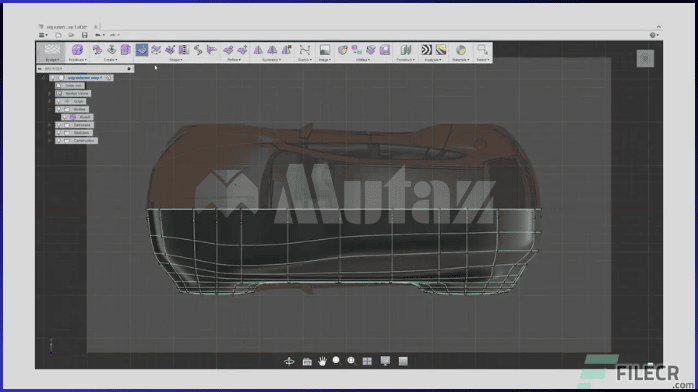The height and width of the screenshot is (392, 698).
Task: Open the help dropdown at top right
Action: tap(654, 35)
